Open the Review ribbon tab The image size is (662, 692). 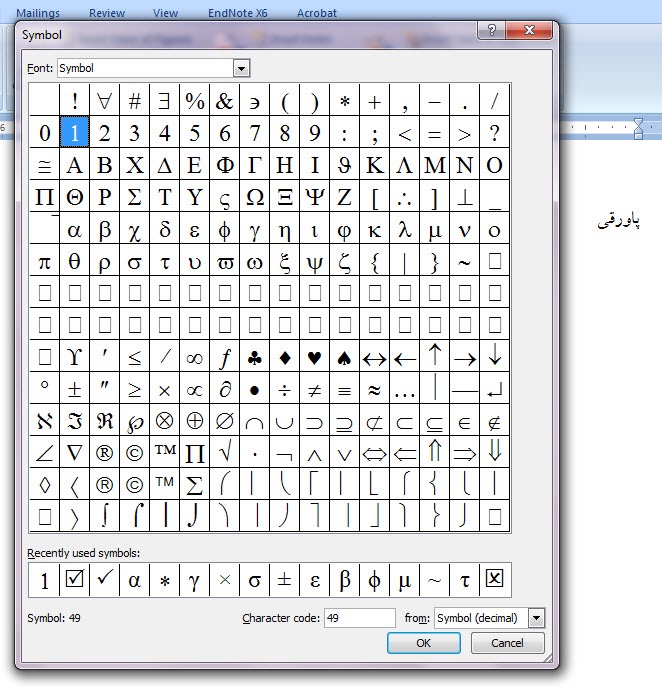coord(107,13)
